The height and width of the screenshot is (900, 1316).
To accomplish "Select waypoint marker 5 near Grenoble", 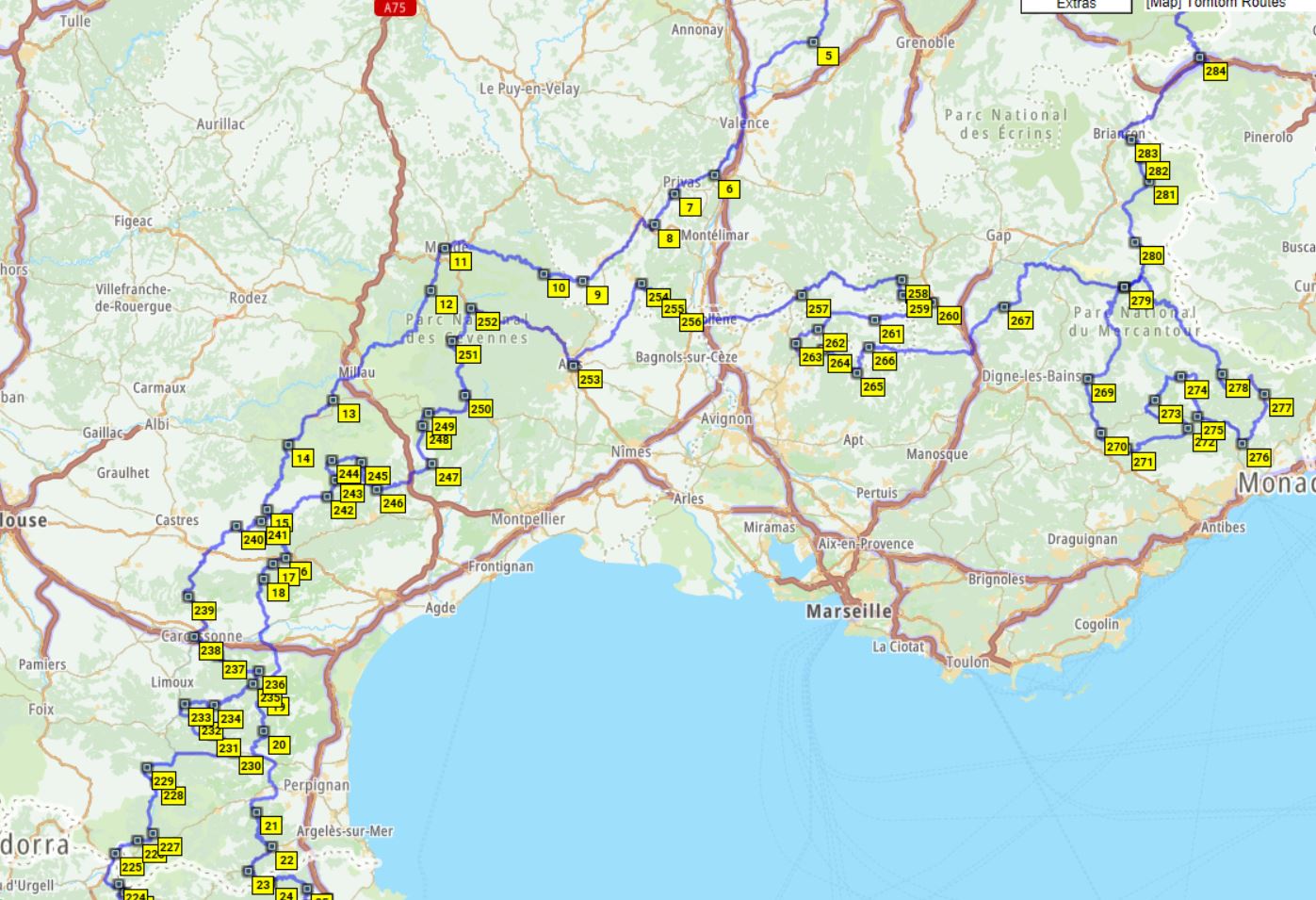I will 828,56.
